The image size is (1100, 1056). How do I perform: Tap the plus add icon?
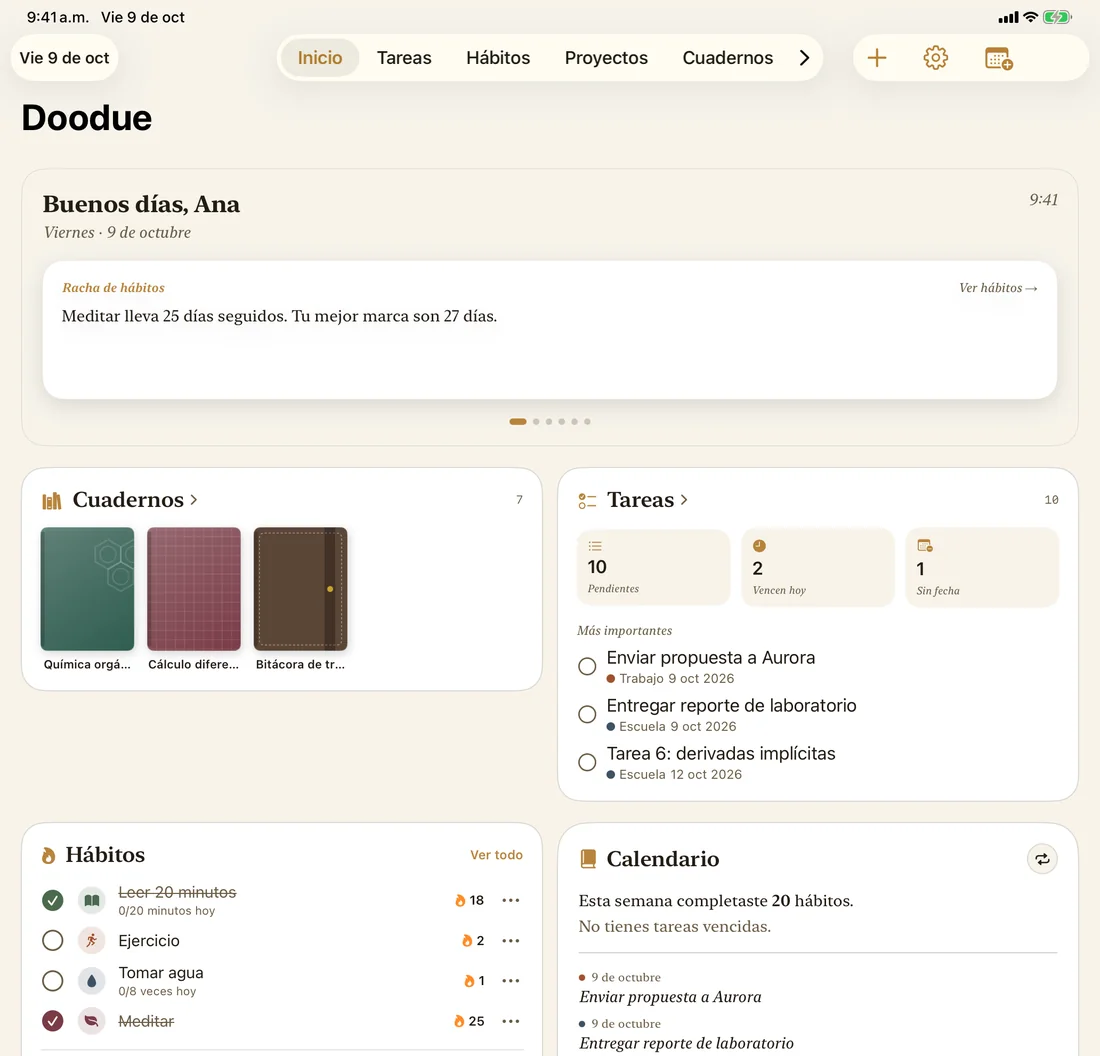pyautogui.click(x=877, y=58)
